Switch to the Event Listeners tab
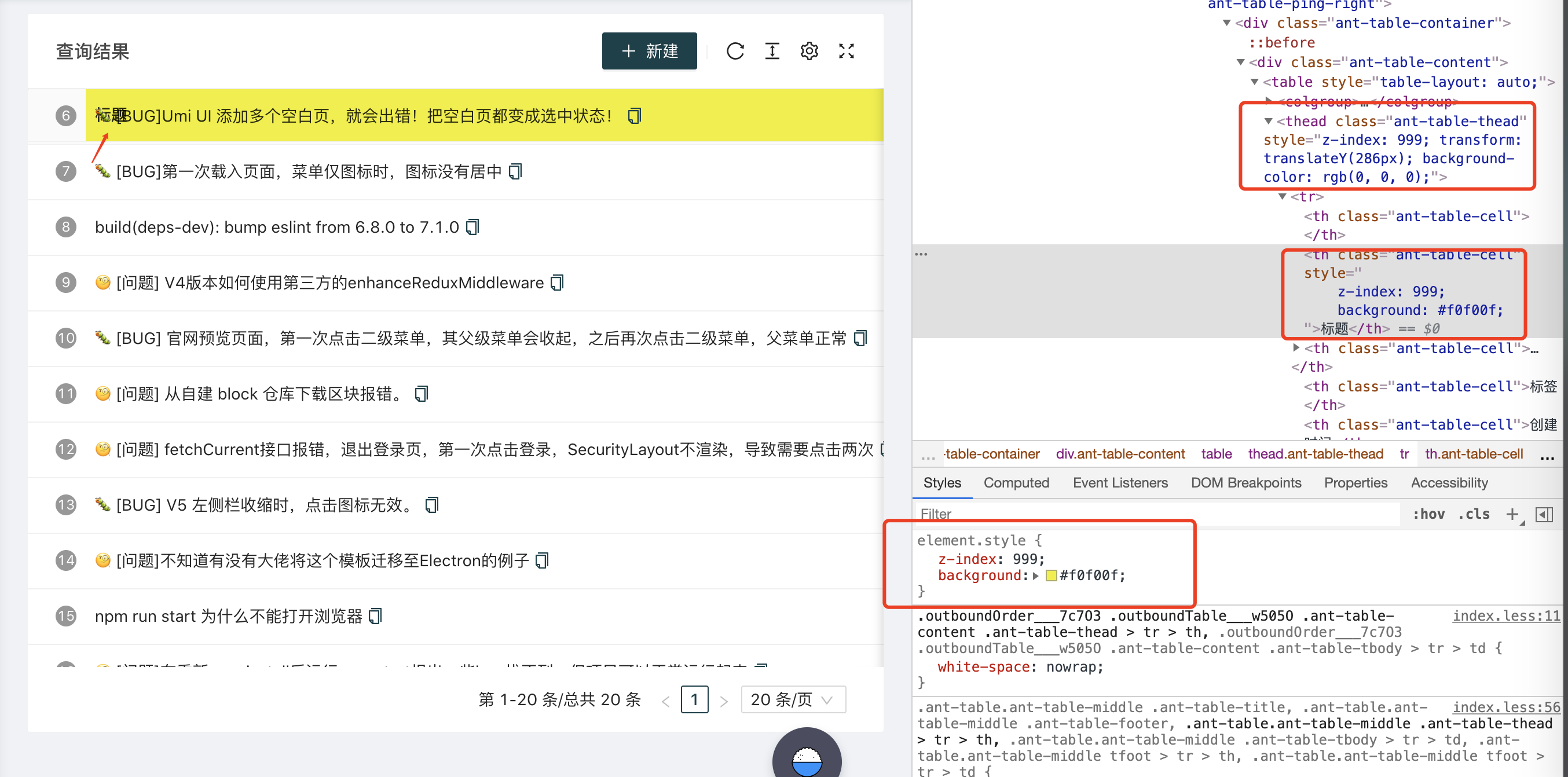 [x=1120, y=482]
